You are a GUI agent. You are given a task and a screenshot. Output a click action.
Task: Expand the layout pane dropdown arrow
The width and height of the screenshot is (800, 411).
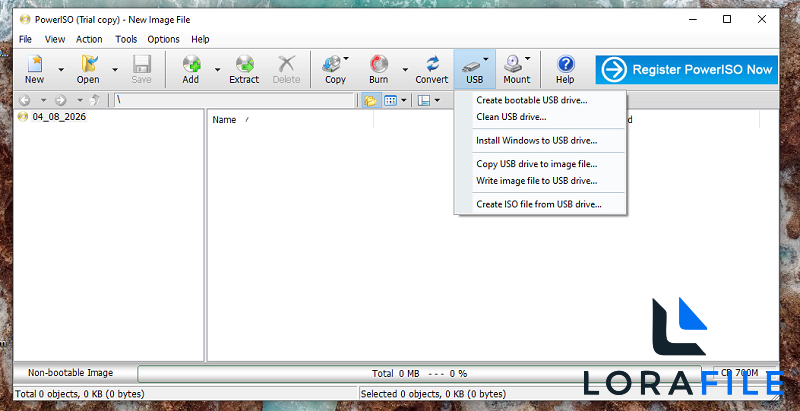[x=437, y=100]
